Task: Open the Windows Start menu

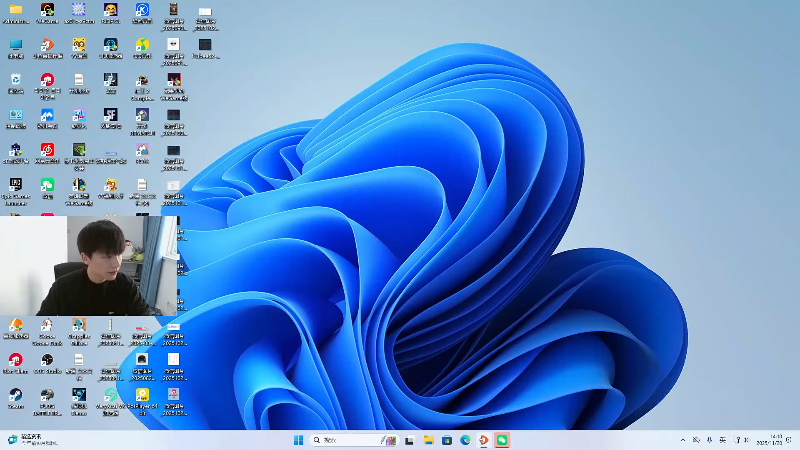Action: (x=298, y=440)
